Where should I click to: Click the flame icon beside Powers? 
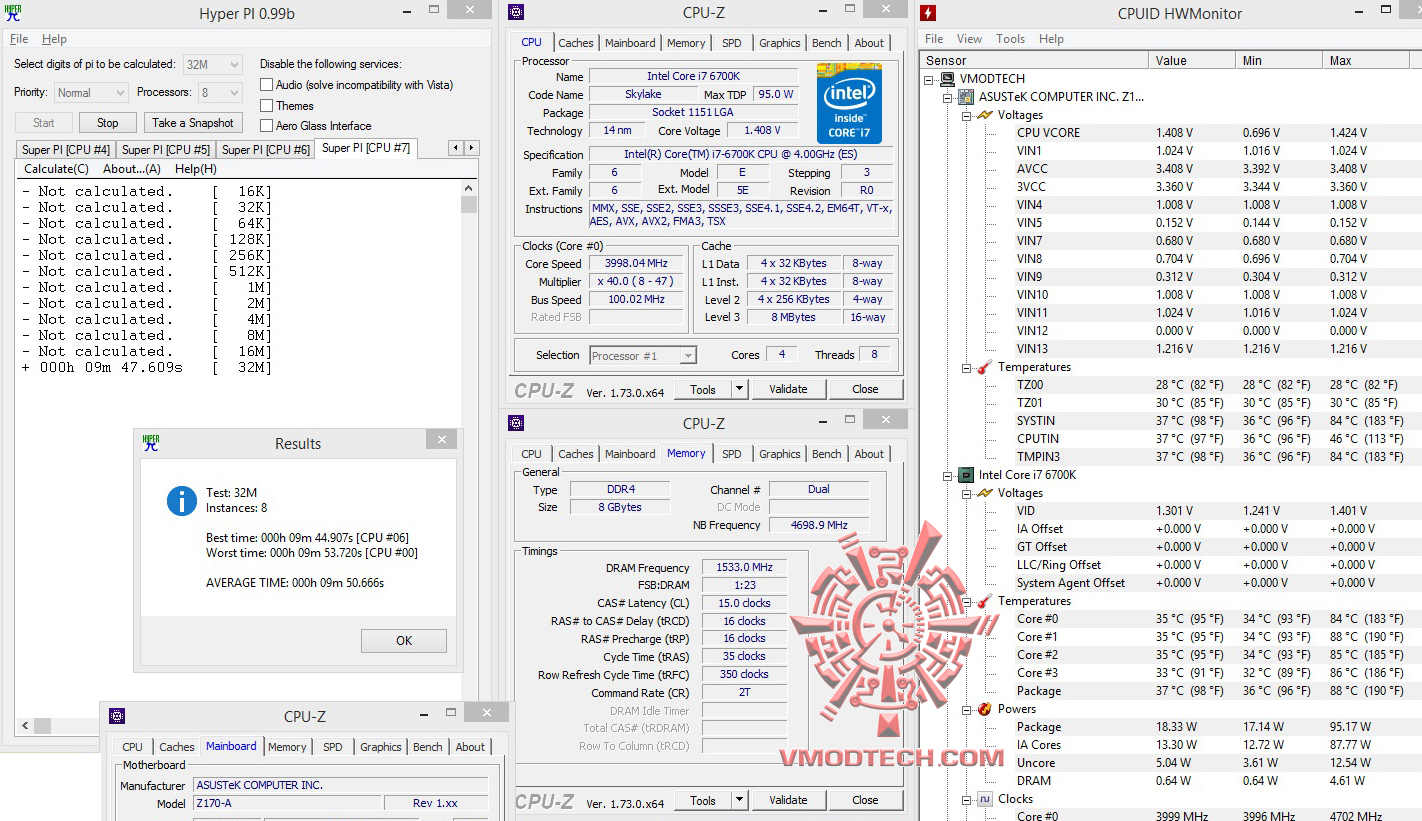984,709
